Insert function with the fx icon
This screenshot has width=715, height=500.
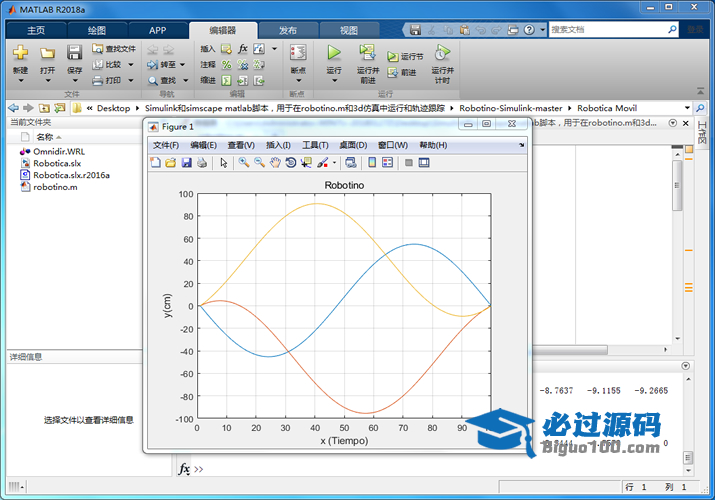pos(243,48)
